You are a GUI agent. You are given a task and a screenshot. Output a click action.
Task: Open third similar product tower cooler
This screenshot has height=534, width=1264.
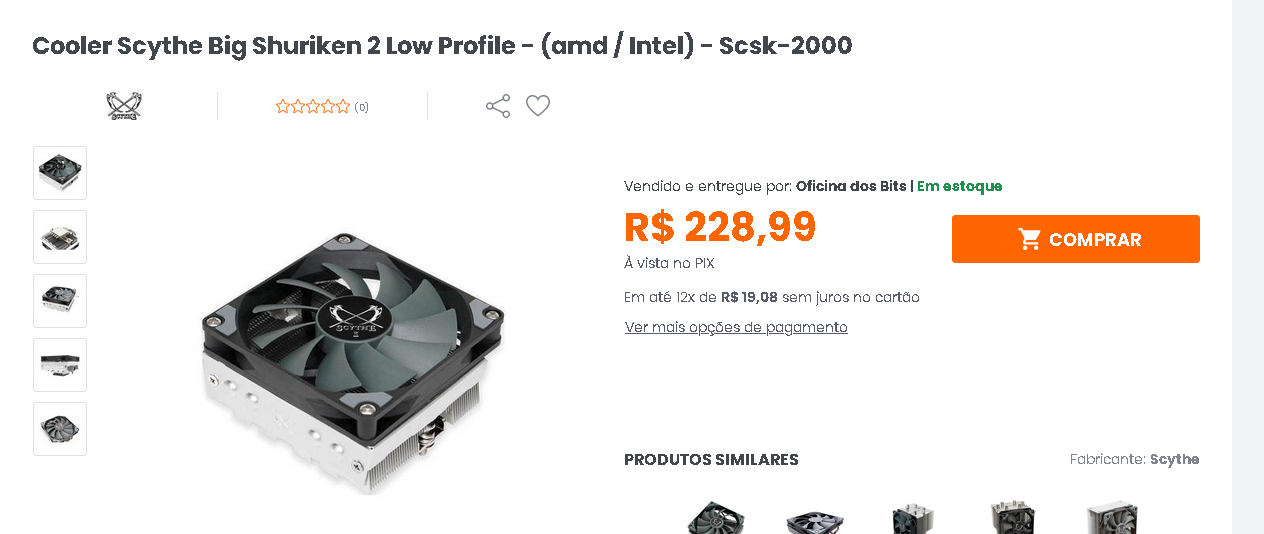(912, 517)
